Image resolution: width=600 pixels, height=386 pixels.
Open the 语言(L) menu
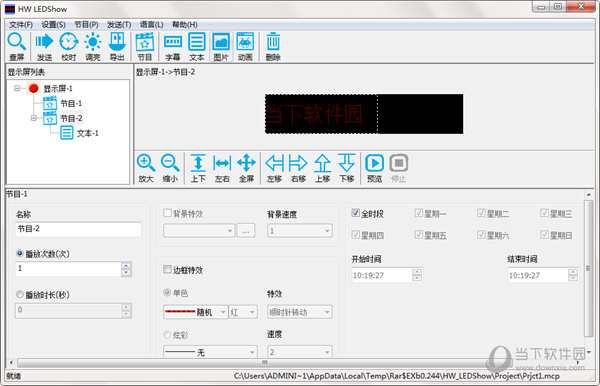152,25
